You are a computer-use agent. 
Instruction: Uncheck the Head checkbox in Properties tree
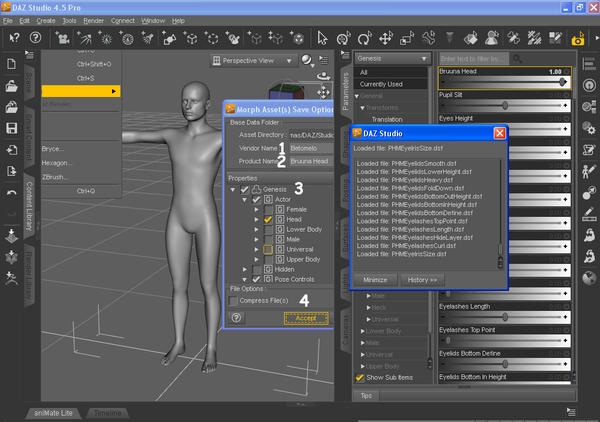click(x=267, y=219)
